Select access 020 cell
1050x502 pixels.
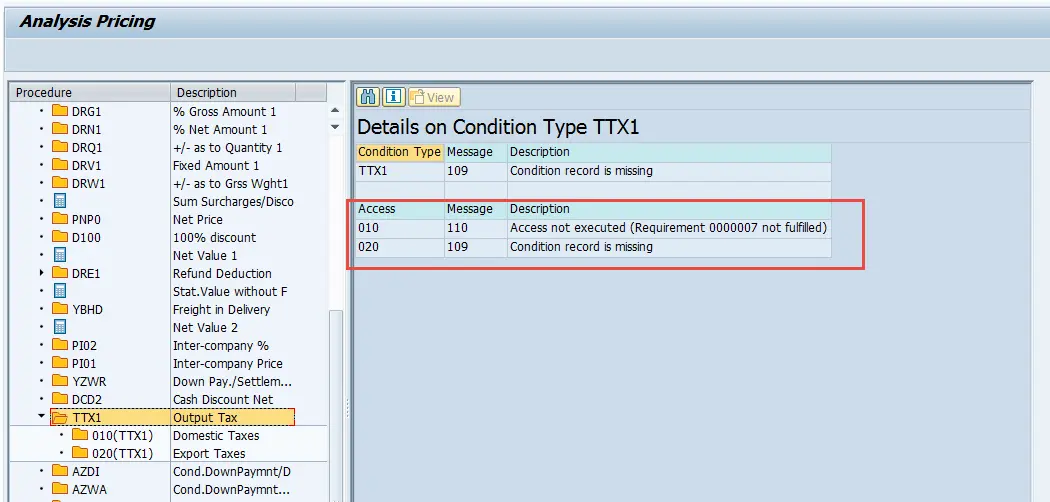coord(400,247)
